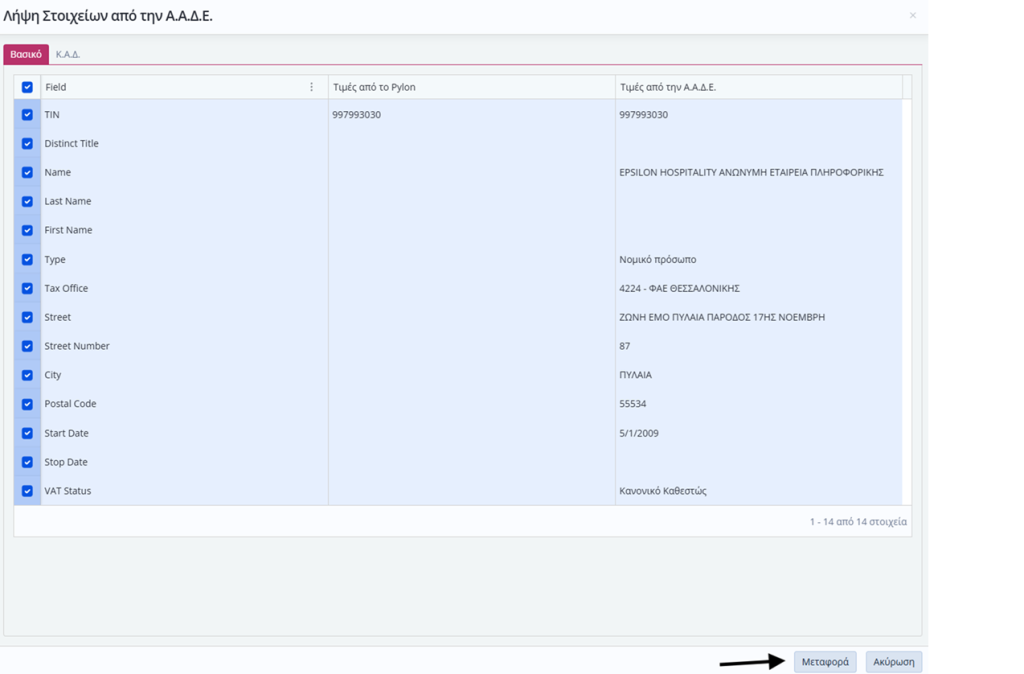Uncheck the Distinct Title checkbox
Viewport: 1024px width, 674px height.
27,144
